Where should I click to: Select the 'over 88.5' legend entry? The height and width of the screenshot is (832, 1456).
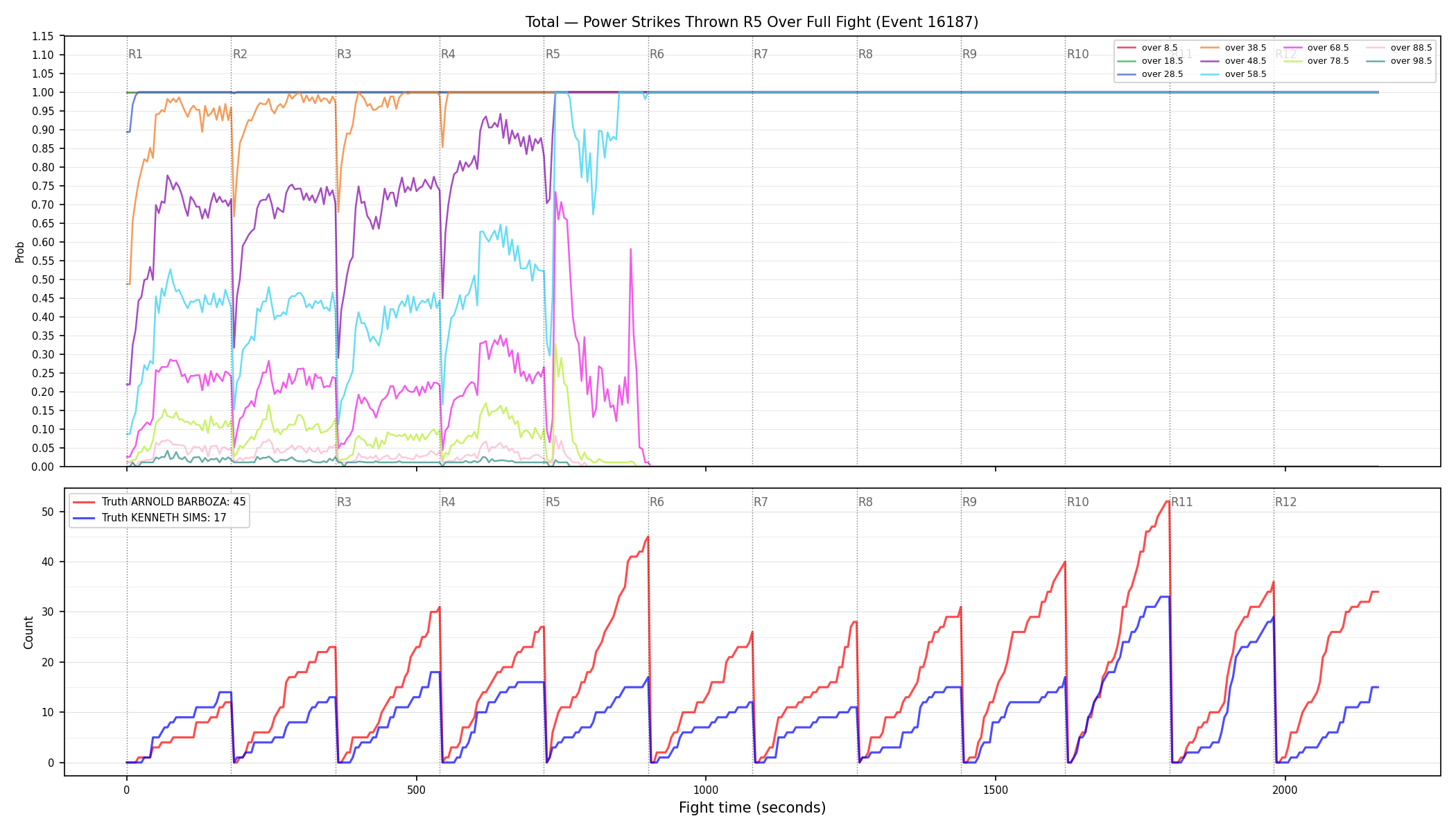pyautogui.click(x=1399, y=48)
